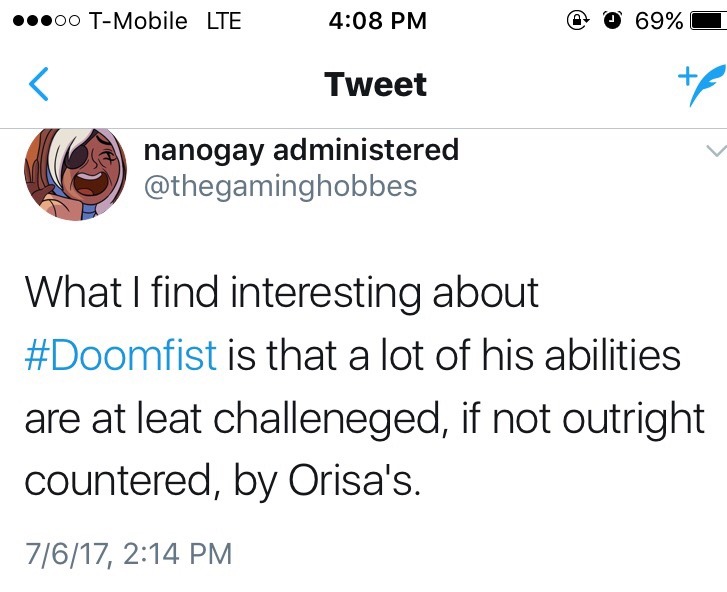Tap the display name "nanogay administered"
The image size is (727, 592).
click(301, 150)
